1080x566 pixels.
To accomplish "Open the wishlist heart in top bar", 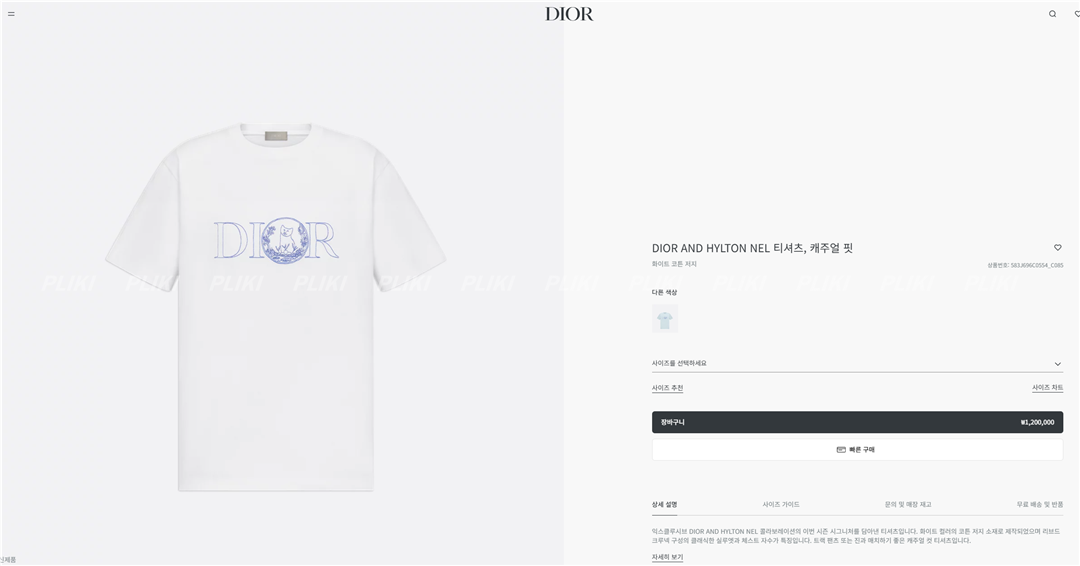I will pyautogui.click(x=1077, y=14).
